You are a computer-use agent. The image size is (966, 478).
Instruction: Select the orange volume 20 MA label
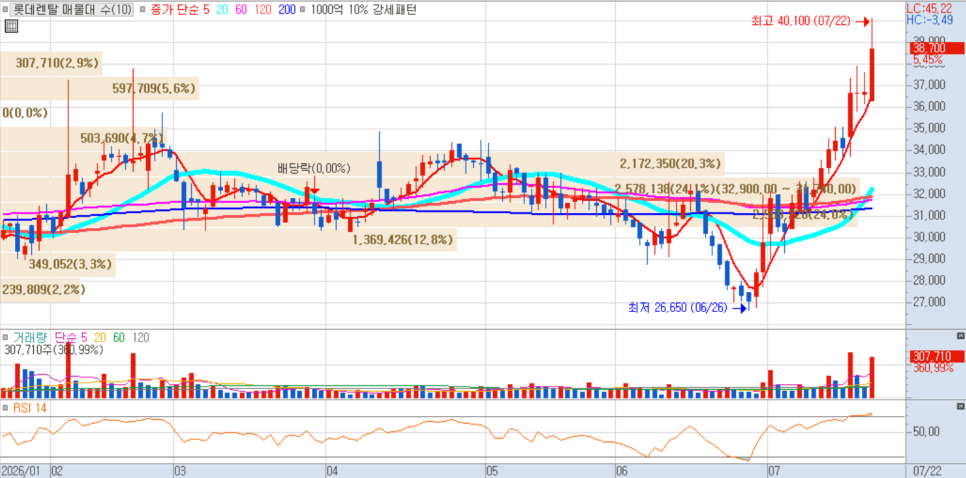click(100, 338)
